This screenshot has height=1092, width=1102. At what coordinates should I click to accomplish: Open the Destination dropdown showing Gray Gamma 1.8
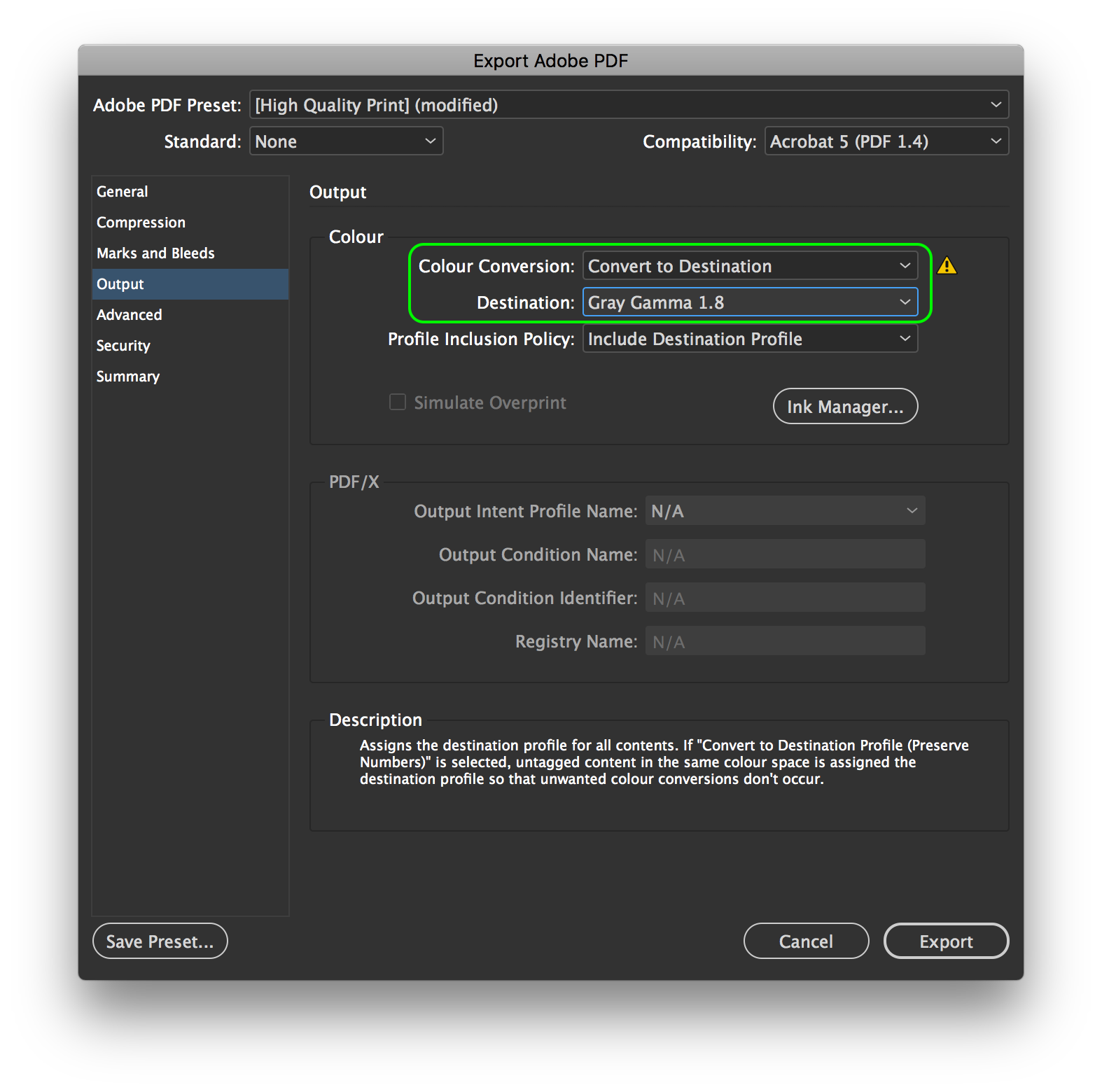(750, 302)
